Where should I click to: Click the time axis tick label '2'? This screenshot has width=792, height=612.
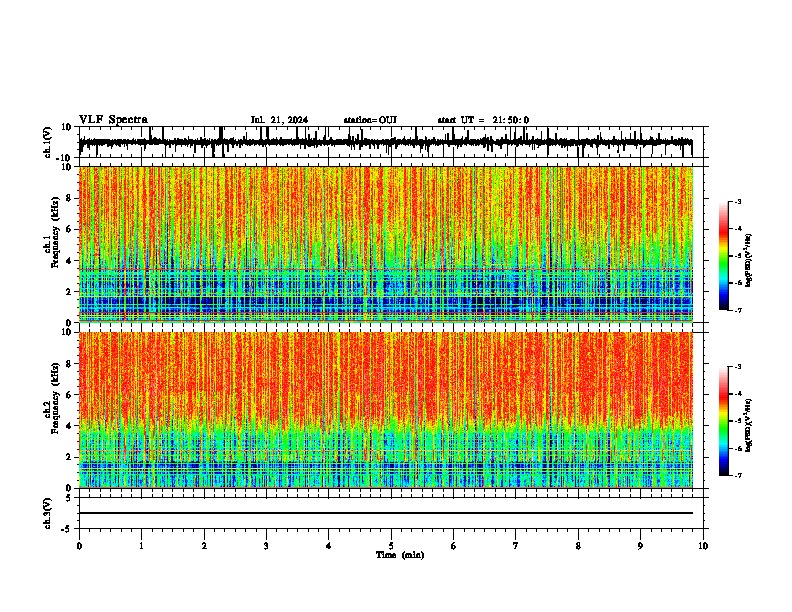pos(204,546)
